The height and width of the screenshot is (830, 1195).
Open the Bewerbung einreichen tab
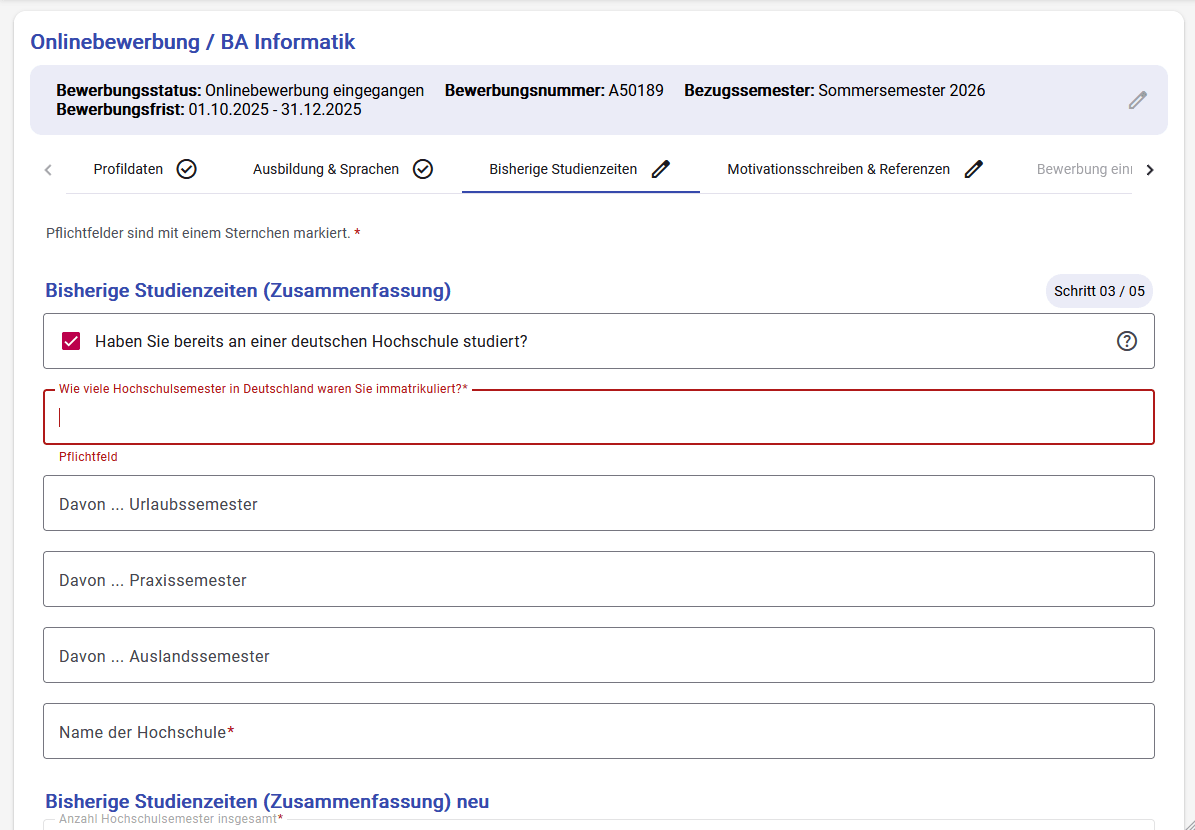point(1084,169)
